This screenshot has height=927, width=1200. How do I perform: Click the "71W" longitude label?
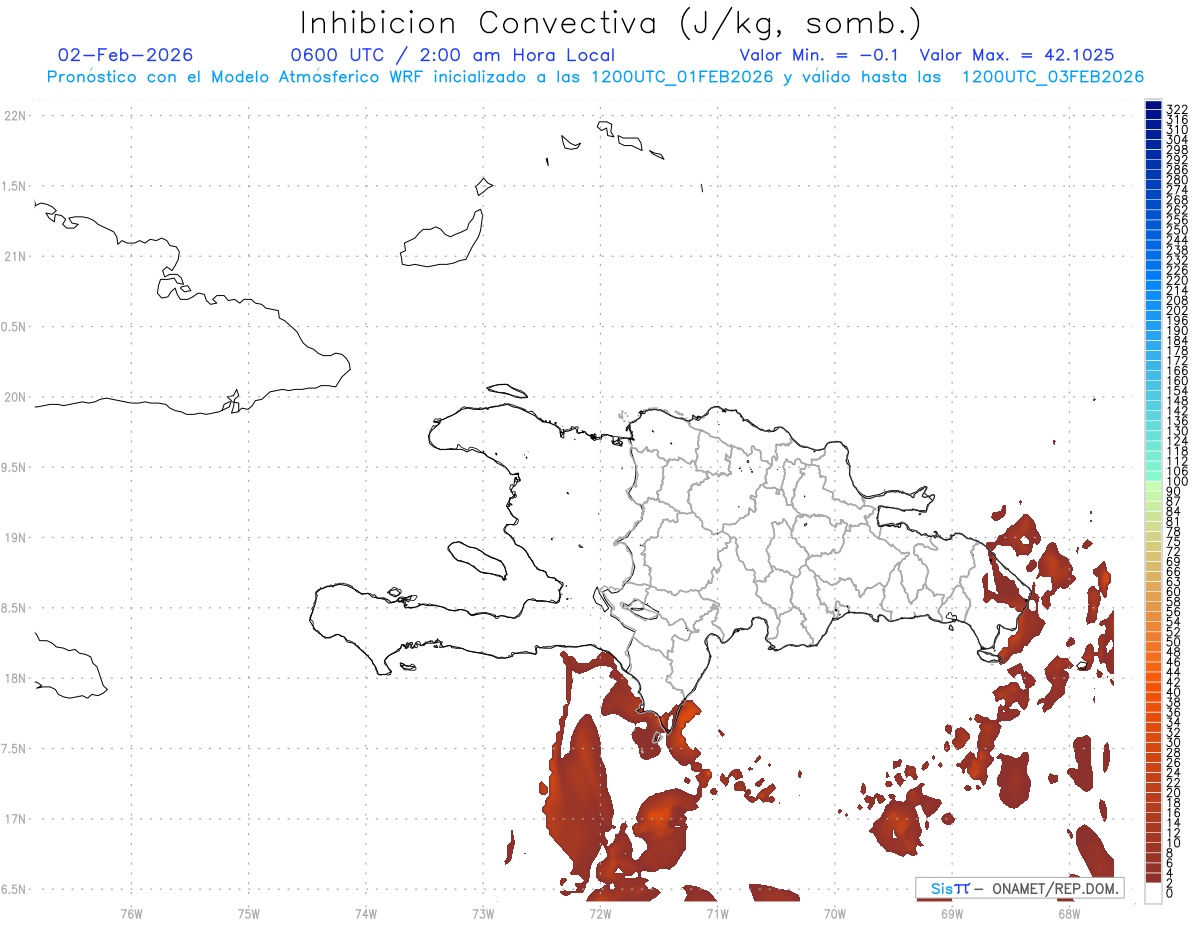point(717,912)
